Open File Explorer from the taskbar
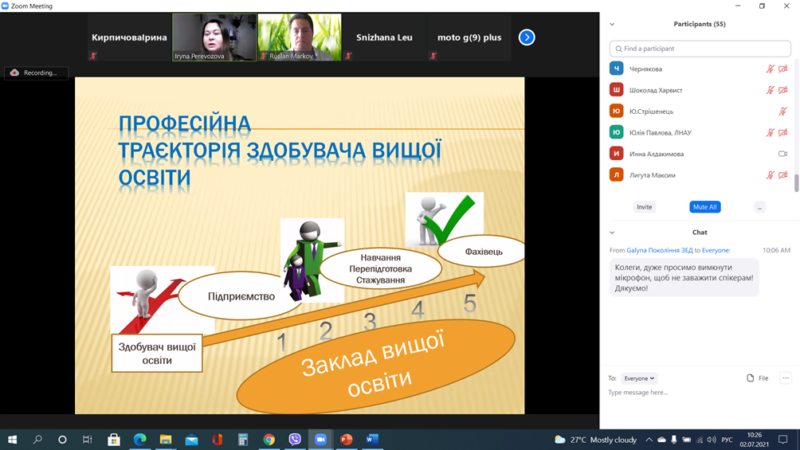 (166, 440)
